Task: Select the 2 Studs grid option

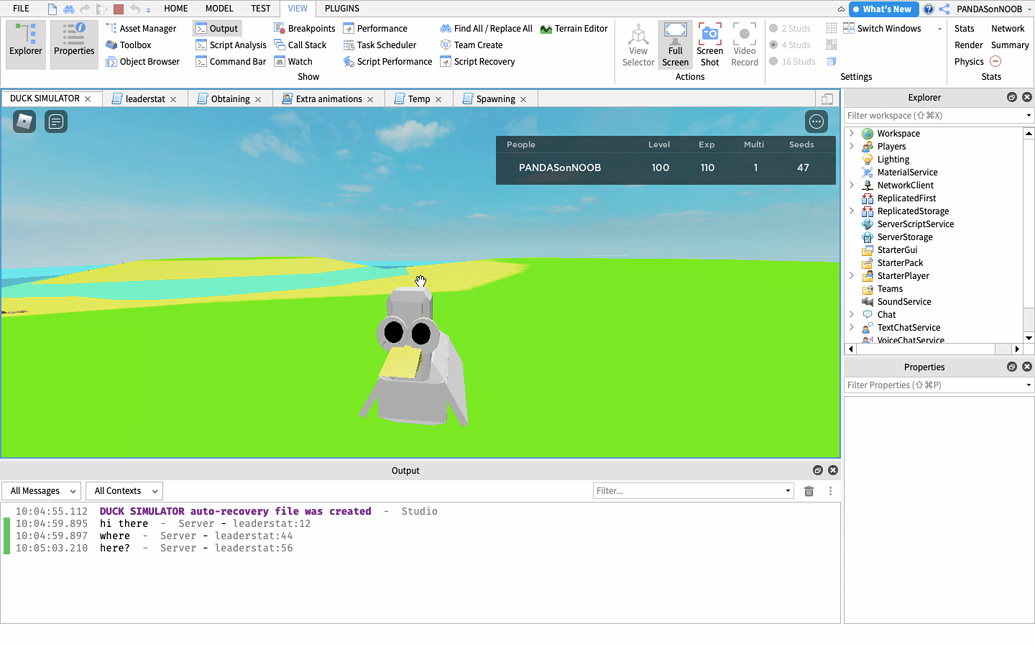Action: (789, 28)
